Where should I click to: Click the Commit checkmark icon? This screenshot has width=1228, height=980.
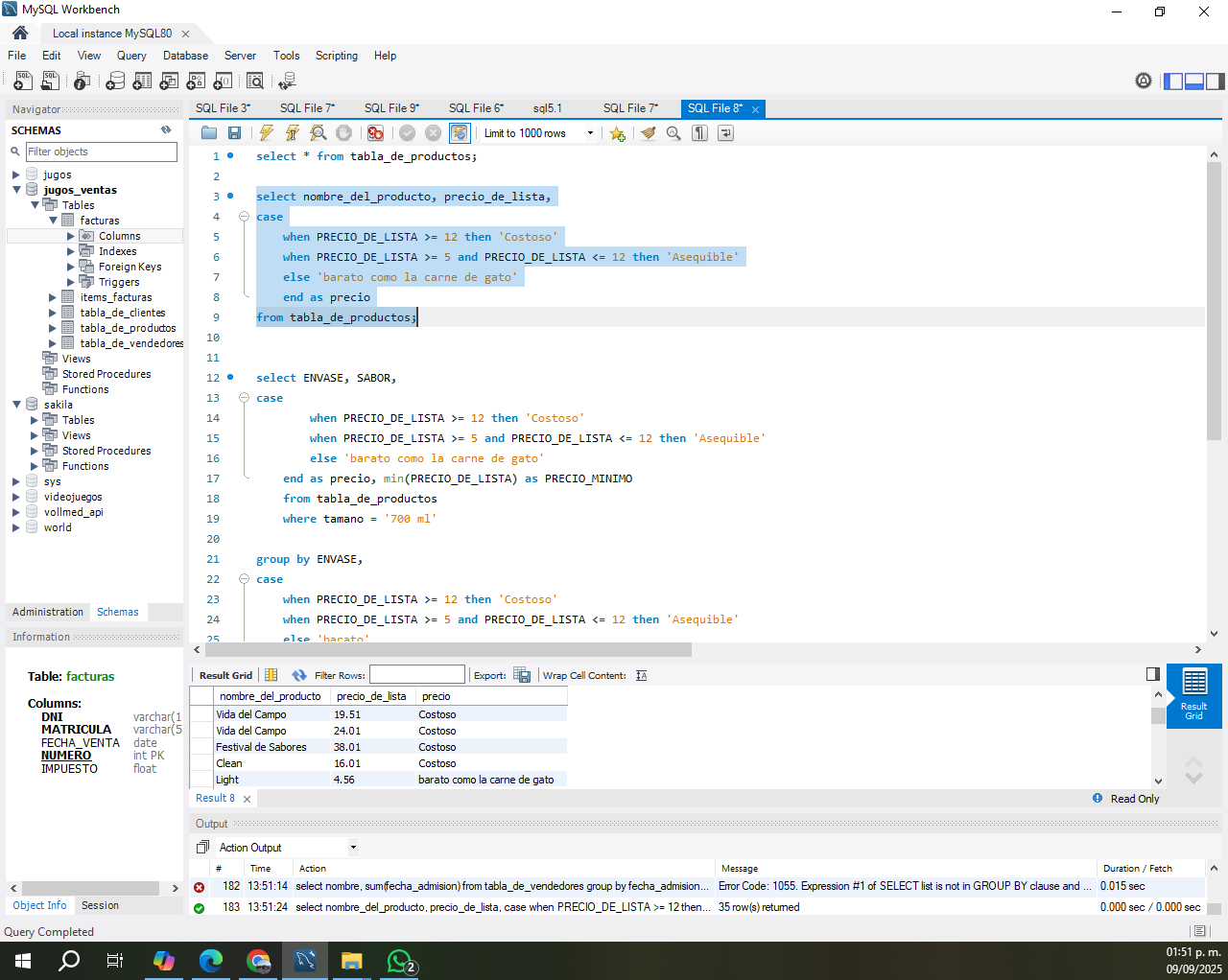[407, 133]
